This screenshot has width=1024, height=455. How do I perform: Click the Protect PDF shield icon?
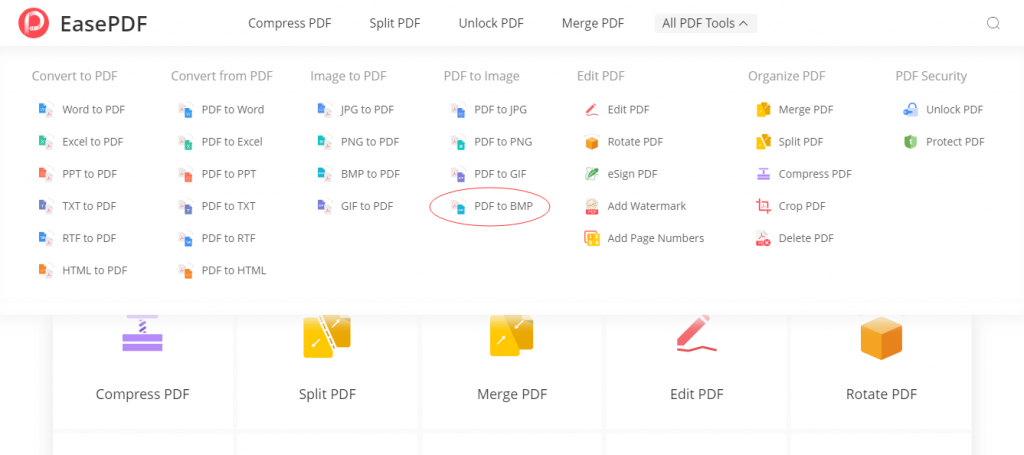pos(910,142)
